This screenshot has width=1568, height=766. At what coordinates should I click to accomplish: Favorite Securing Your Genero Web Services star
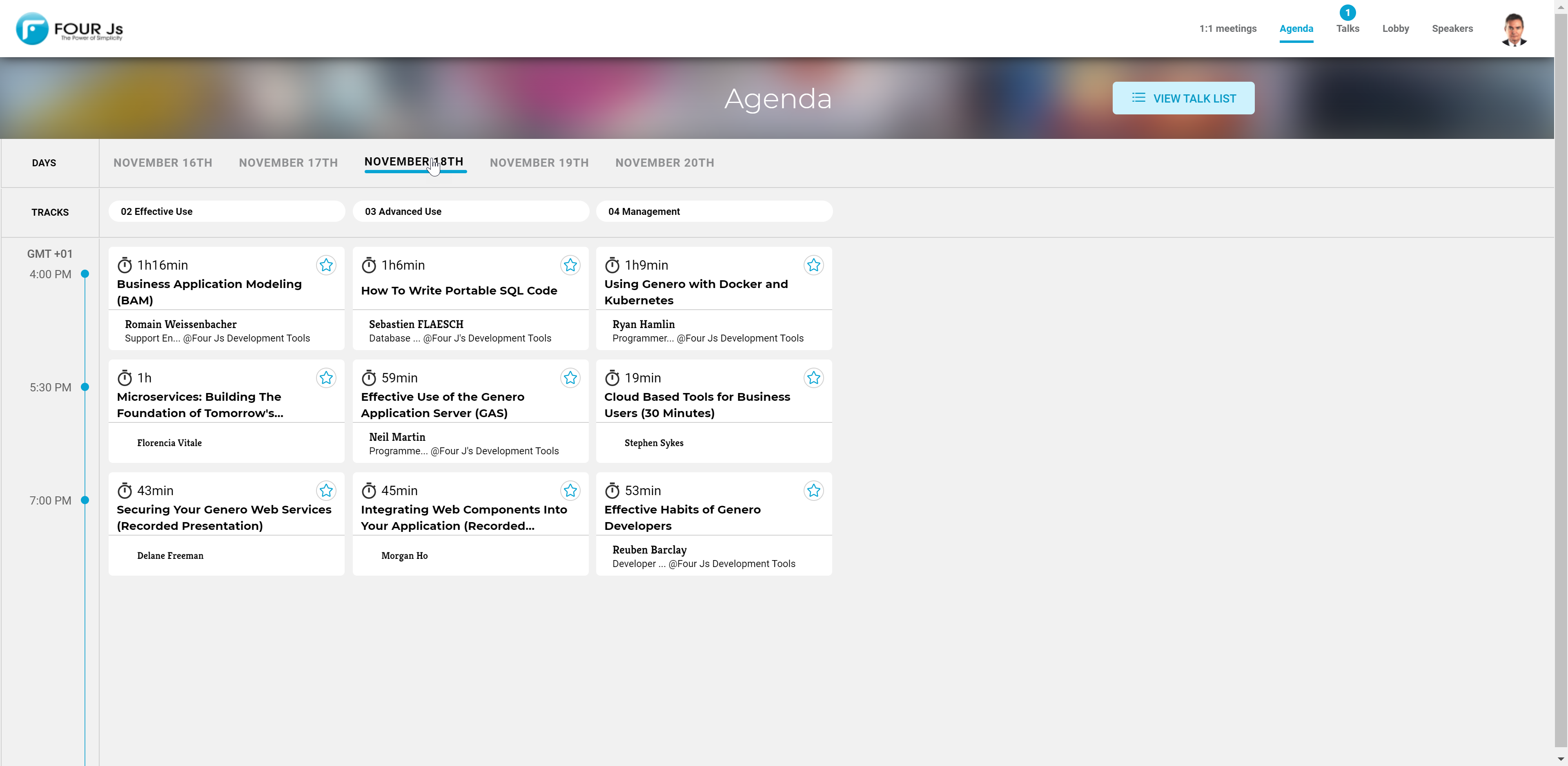click(x=326, y=490)
